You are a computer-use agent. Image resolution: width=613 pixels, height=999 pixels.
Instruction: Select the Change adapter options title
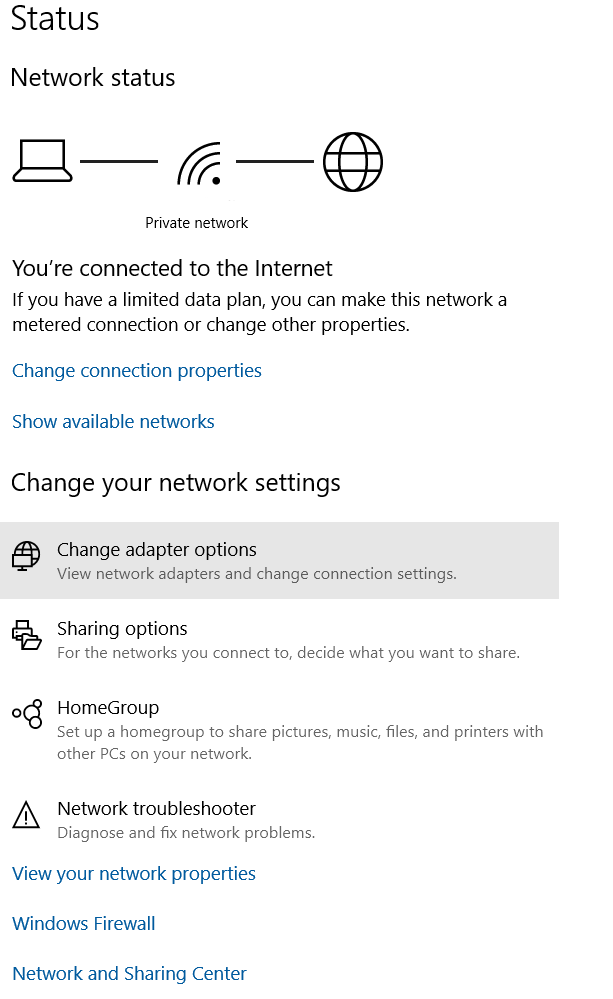(157, 550)
